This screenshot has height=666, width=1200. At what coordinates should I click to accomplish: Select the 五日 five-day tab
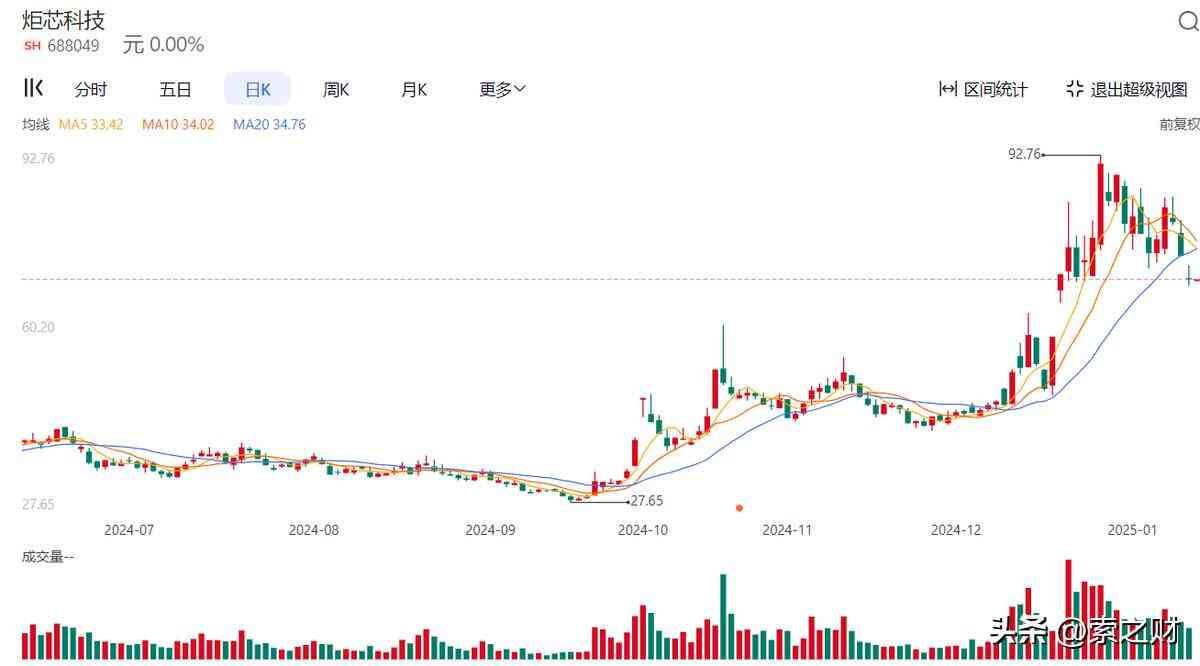pos(175,89)
